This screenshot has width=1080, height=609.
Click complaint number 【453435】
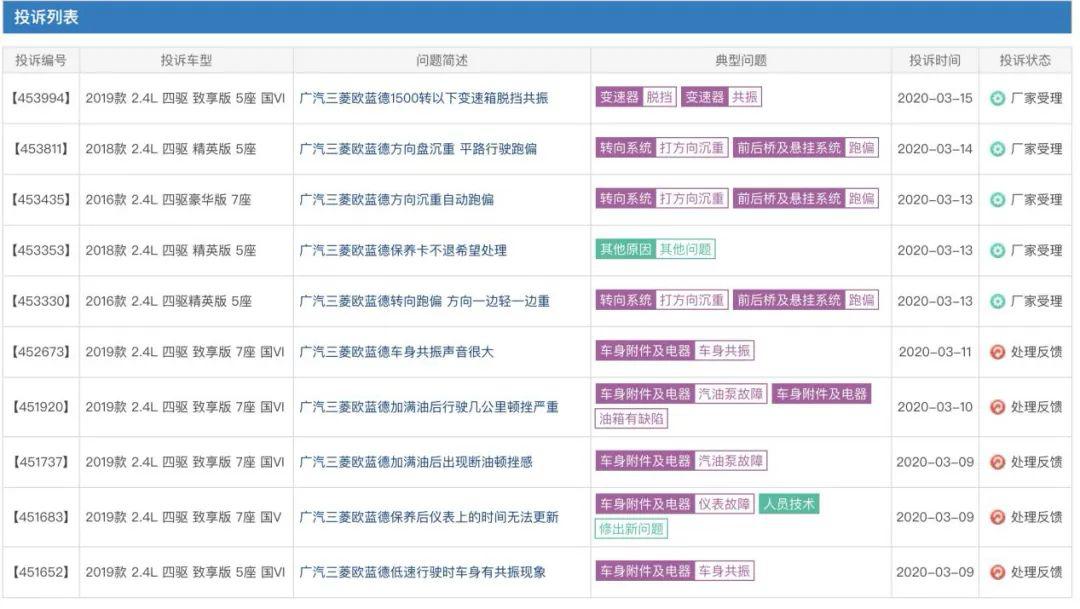click(41, 200)
